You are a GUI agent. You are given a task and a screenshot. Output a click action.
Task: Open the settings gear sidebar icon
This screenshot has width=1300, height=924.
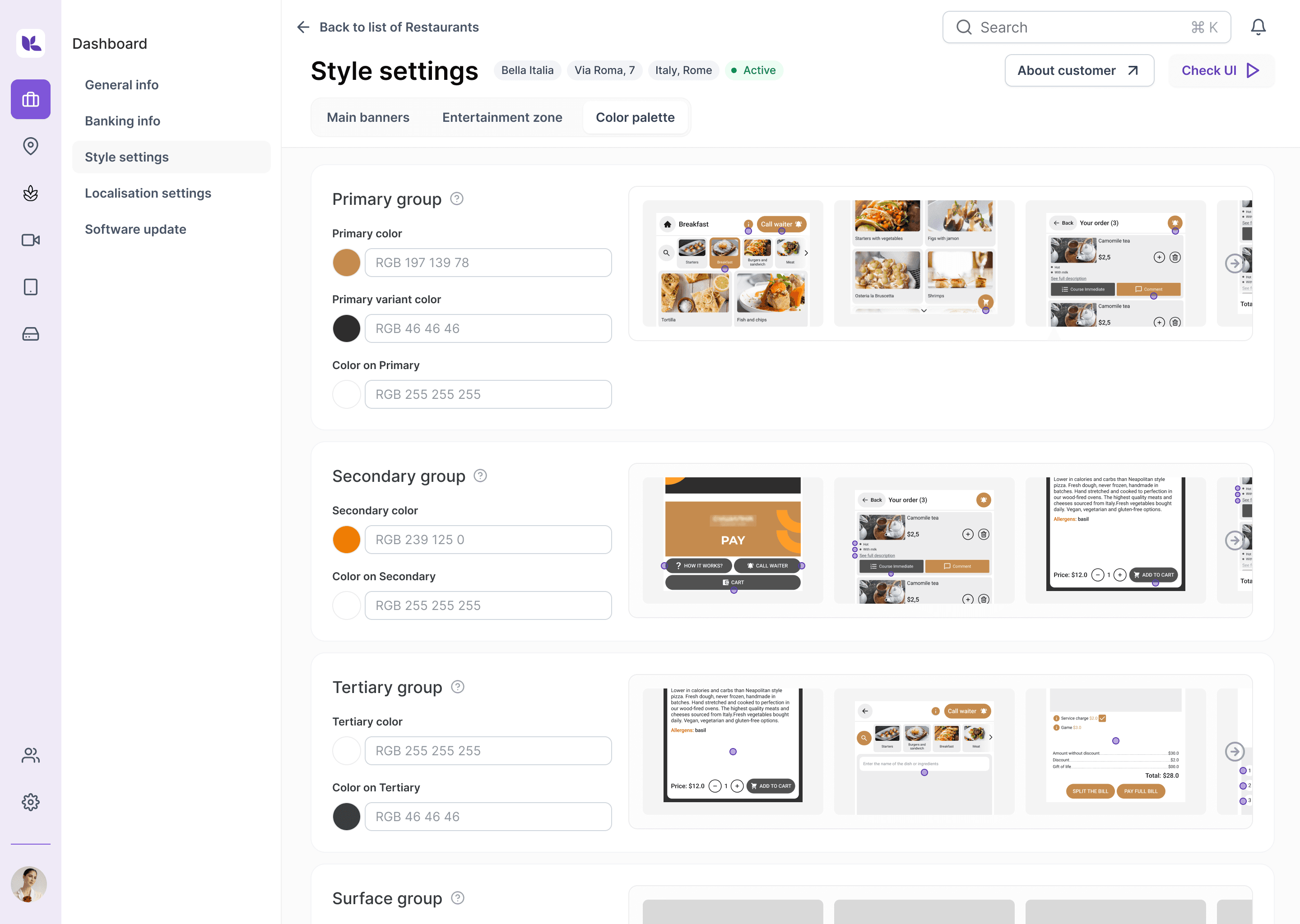tap(31, 802)
